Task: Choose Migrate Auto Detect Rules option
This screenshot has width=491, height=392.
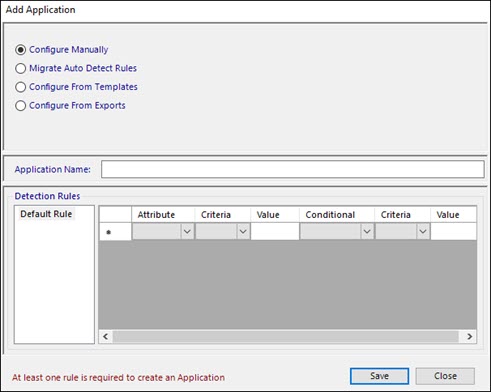Action: 20,68
